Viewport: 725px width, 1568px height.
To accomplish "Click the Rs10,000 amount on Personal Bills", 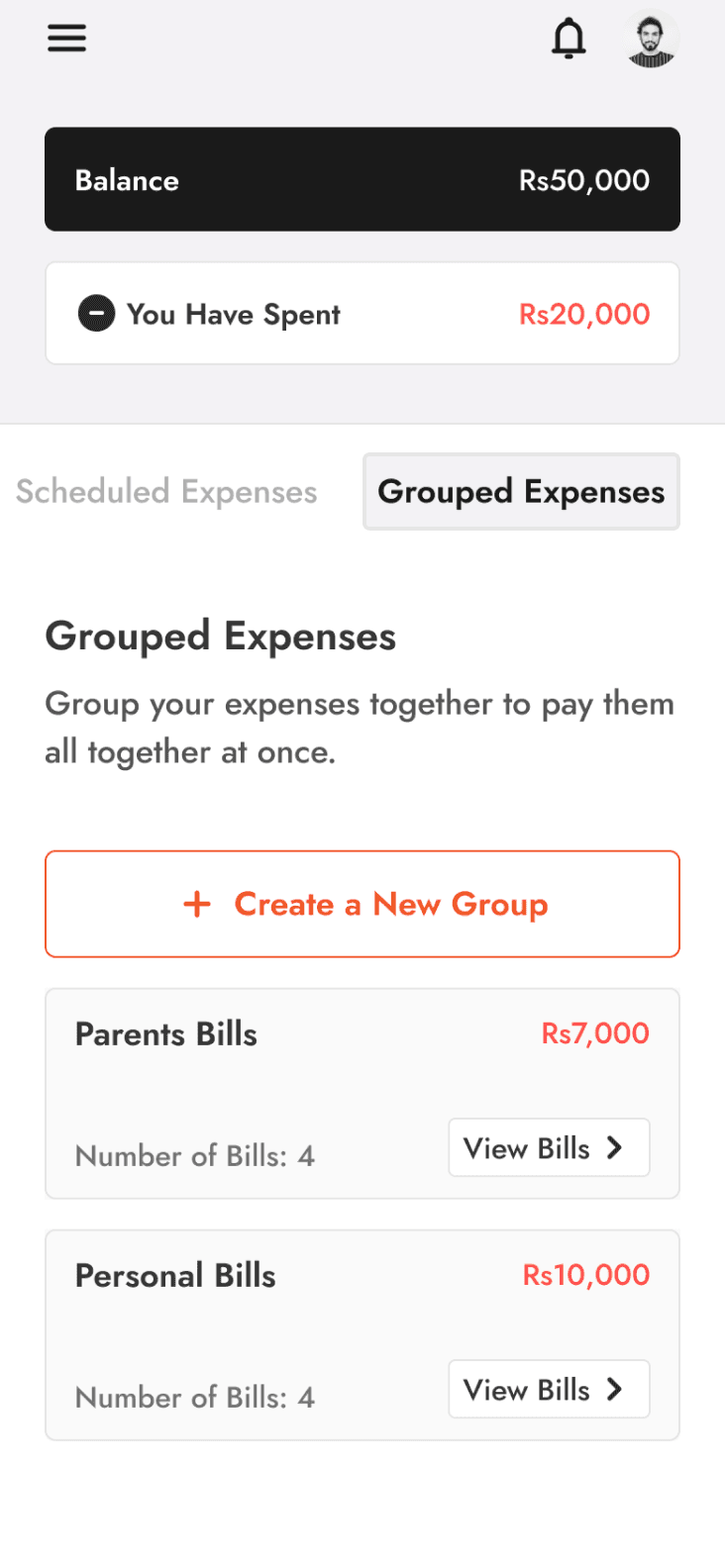I will (x=586, y=1275).
